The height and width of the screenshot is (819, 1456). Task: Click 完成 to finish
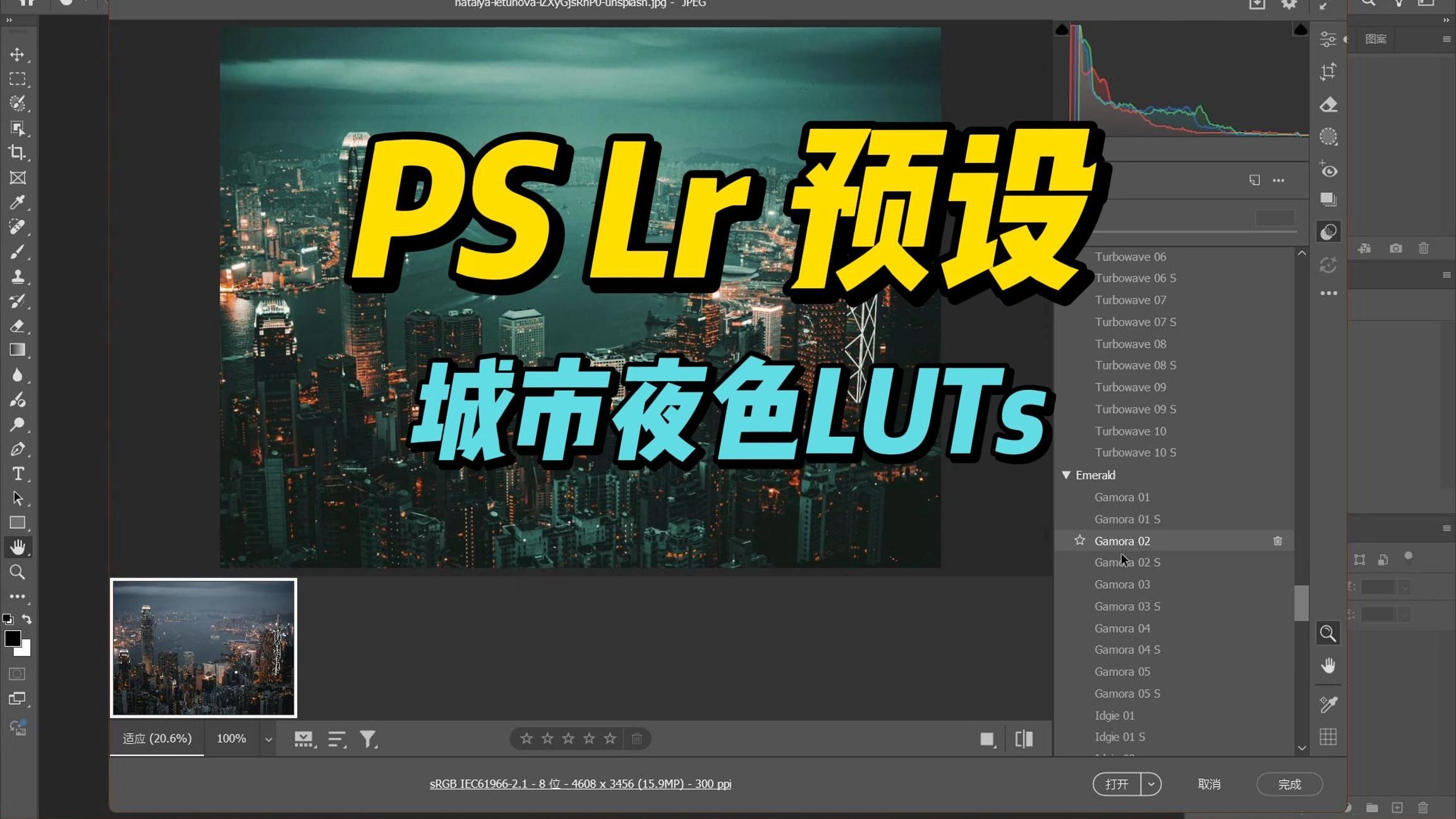click(1289, 784)
